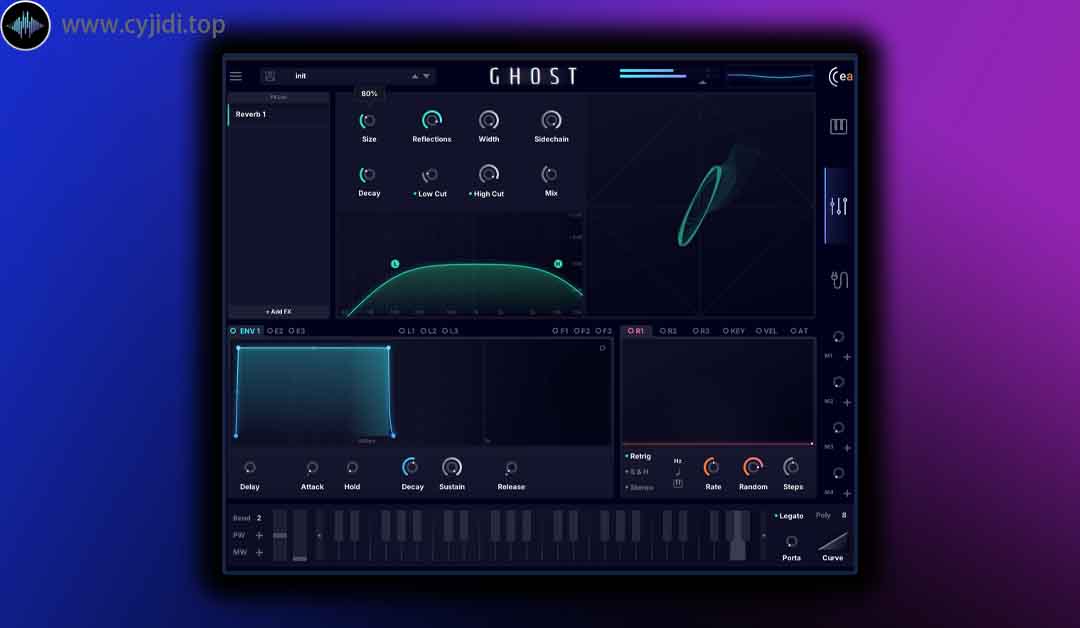Load the next preset with the down arrow

[x=426, y=76]
